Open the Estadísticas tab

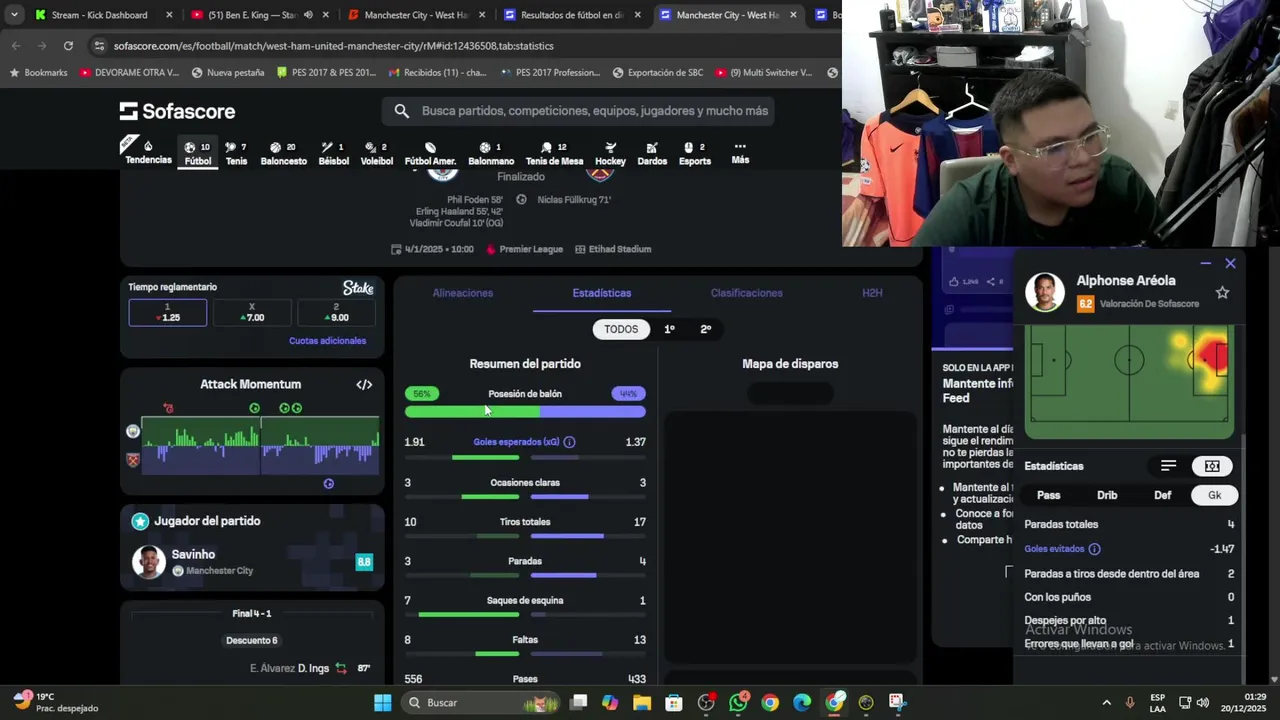click(x=601, y=293)
